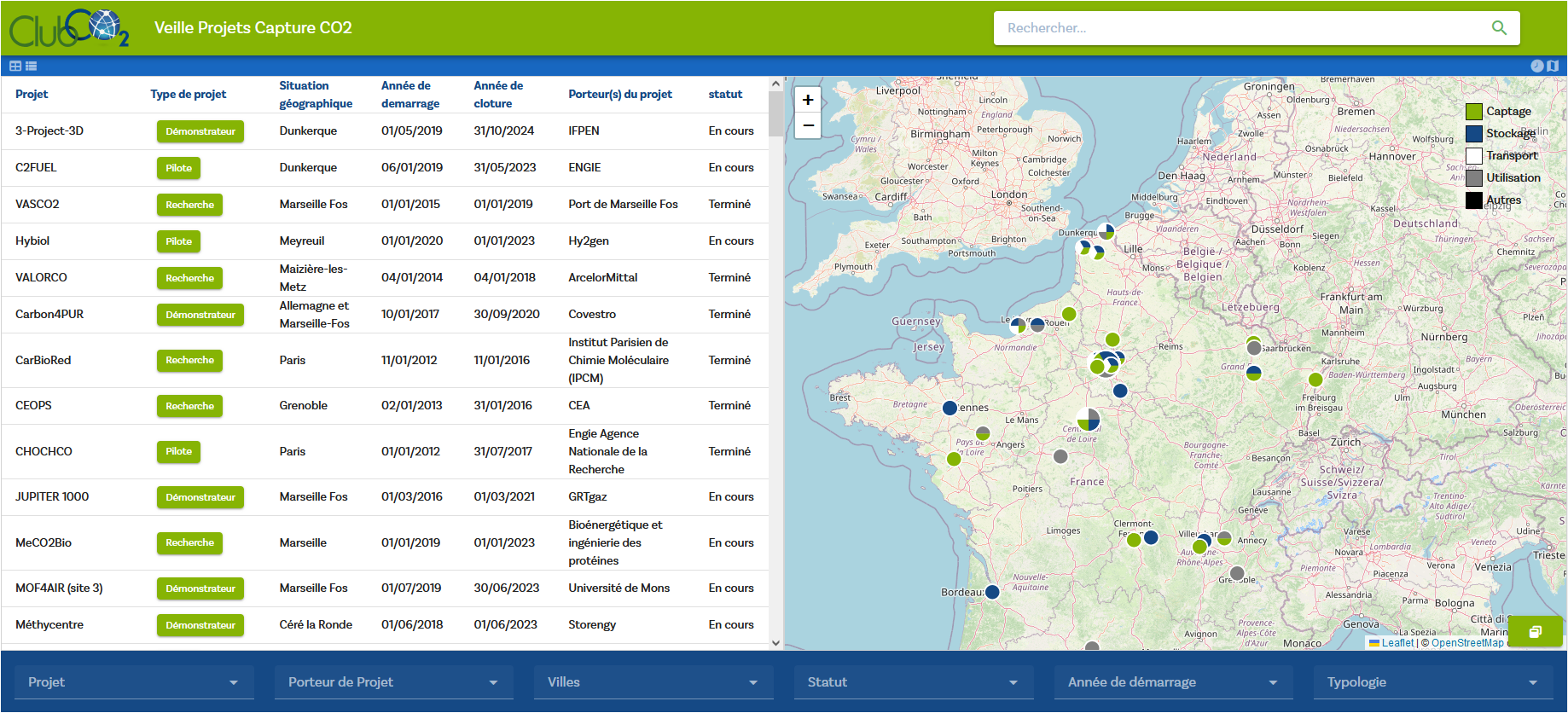Screen dimensions: 1568x713
Task: Select the Le Havre pie map marker
Action: 1018,325
